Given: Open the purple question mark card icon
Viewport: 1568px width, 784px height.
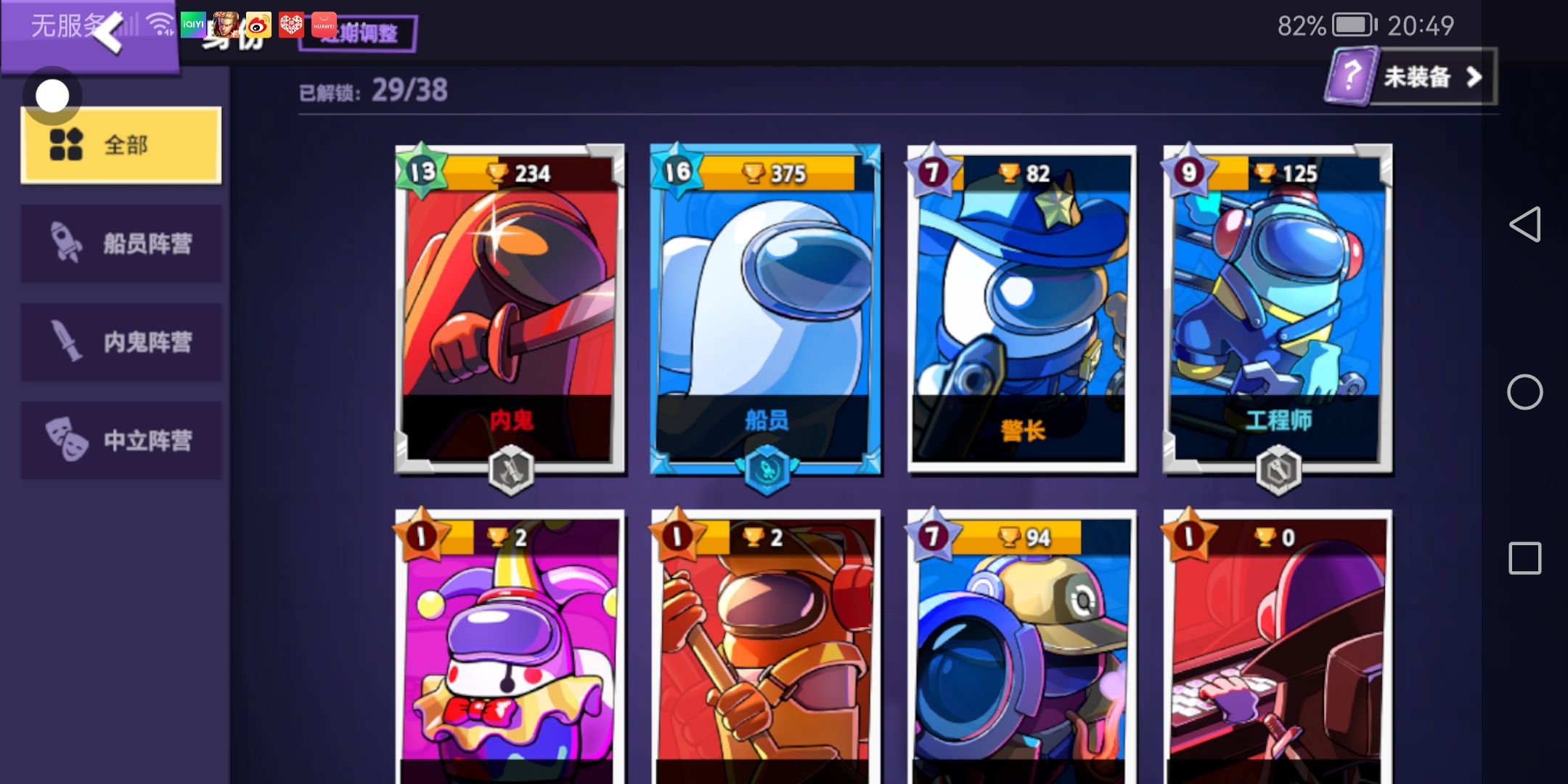Looking at the screenshot, I should (1351, 75).
